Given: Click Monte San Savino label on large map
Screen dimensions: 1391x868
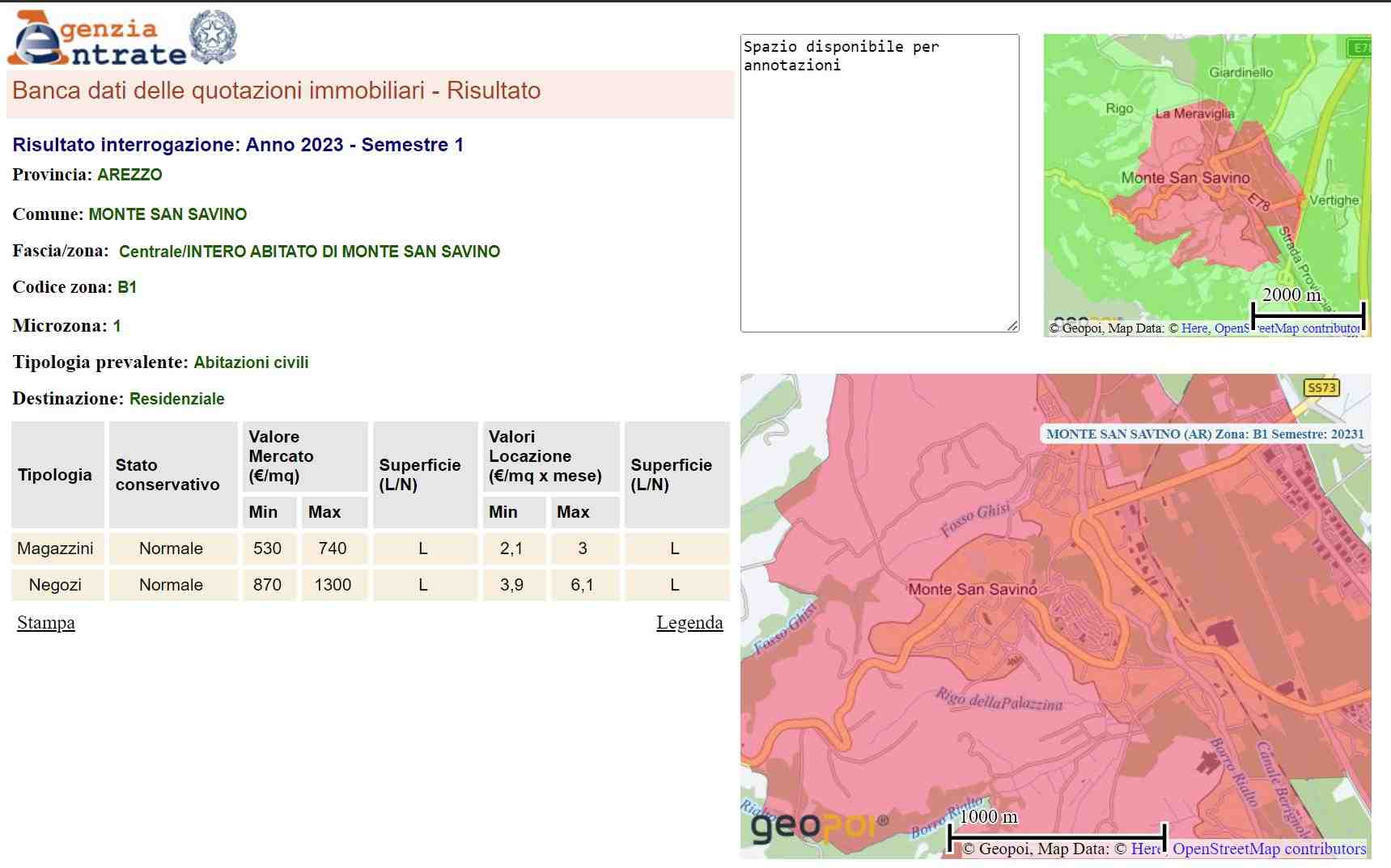Looking at the screenshot, I should (972, 589).
